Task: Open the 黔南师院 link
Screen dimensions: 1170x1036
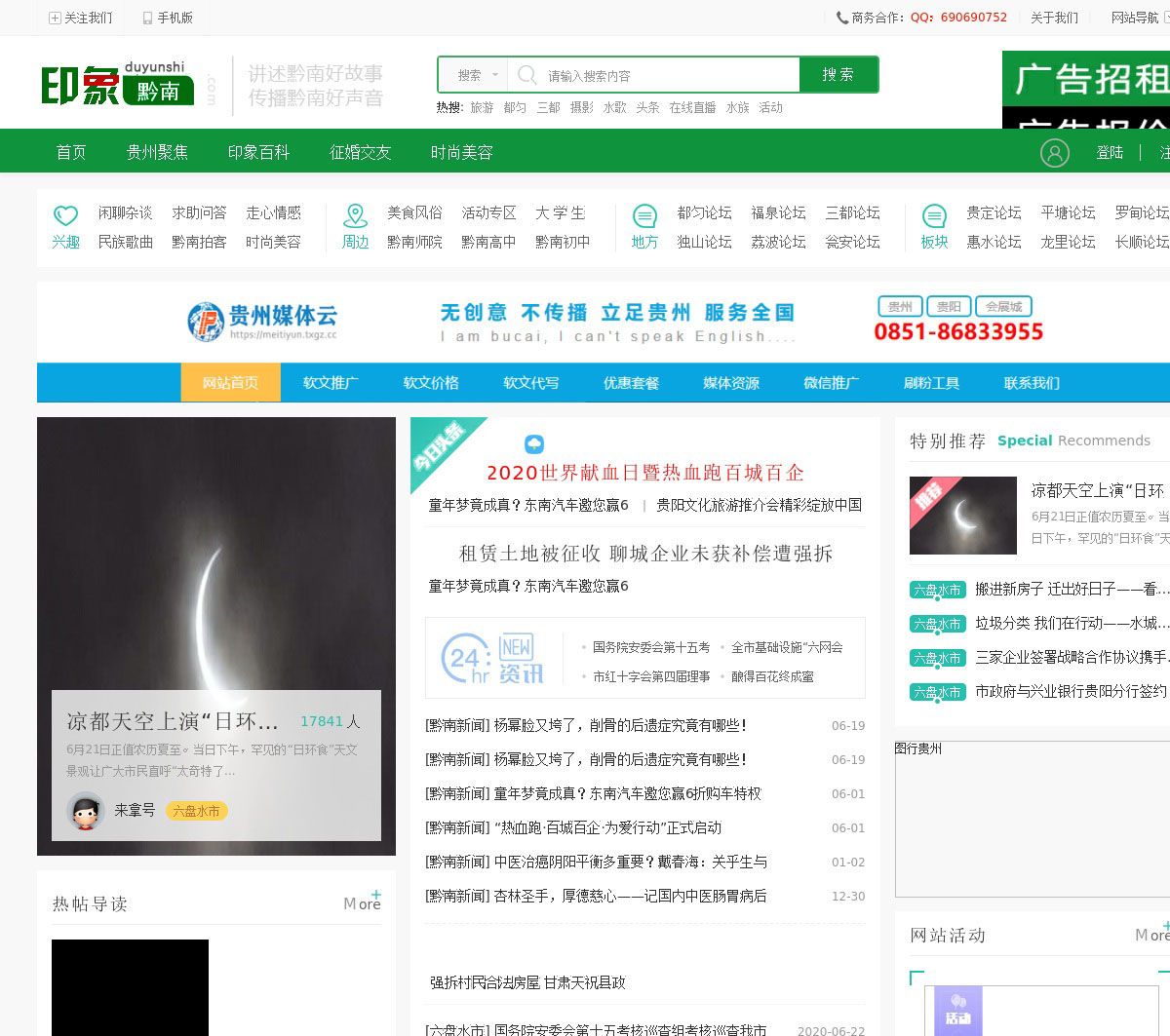Action: 414,242
